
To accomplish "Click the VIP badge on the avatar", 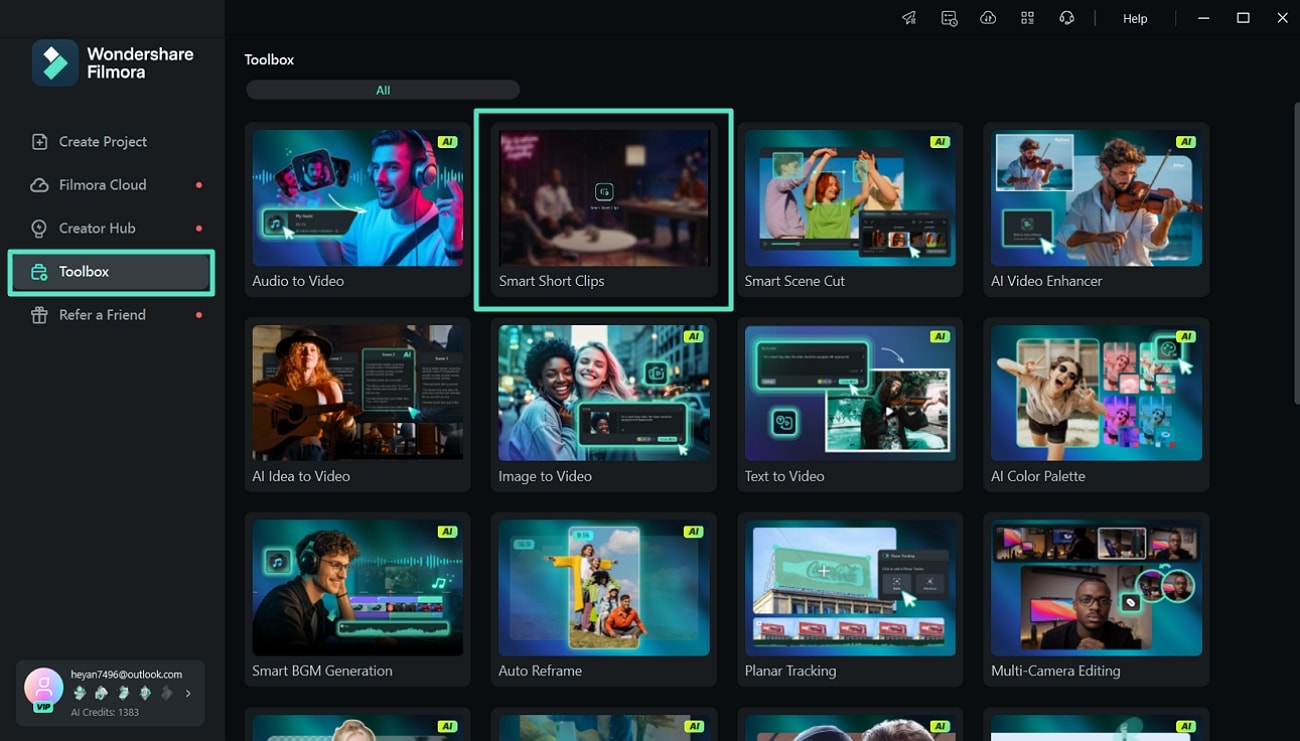I will coord(42,707).
